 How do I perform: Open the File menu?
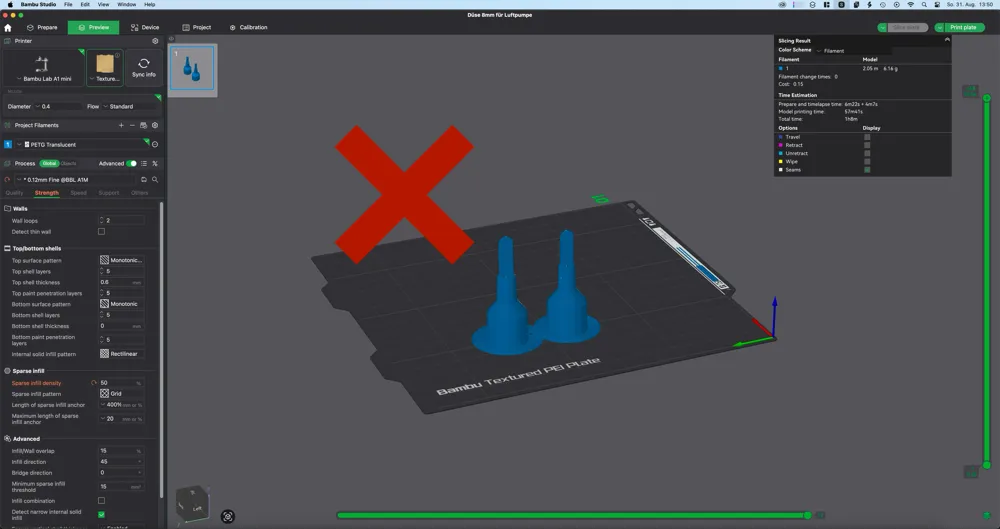pos(68,4)
